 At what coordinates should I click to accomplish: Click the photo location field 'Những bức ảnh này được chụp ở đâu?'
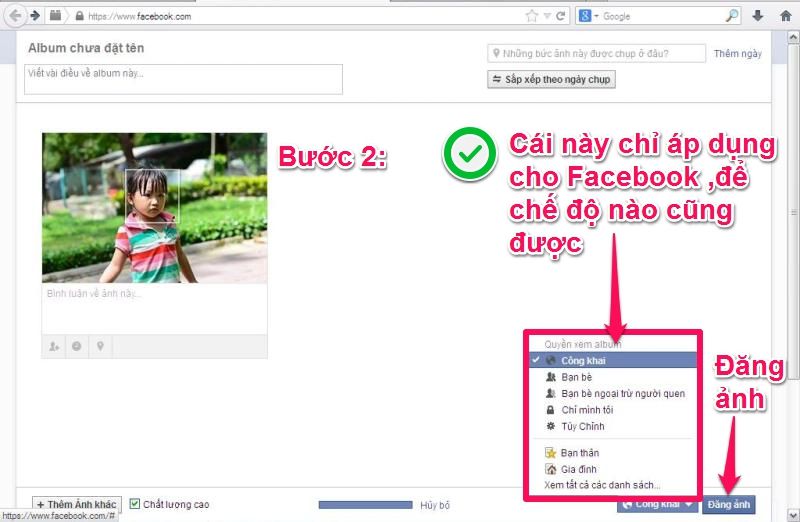[596, 53]
